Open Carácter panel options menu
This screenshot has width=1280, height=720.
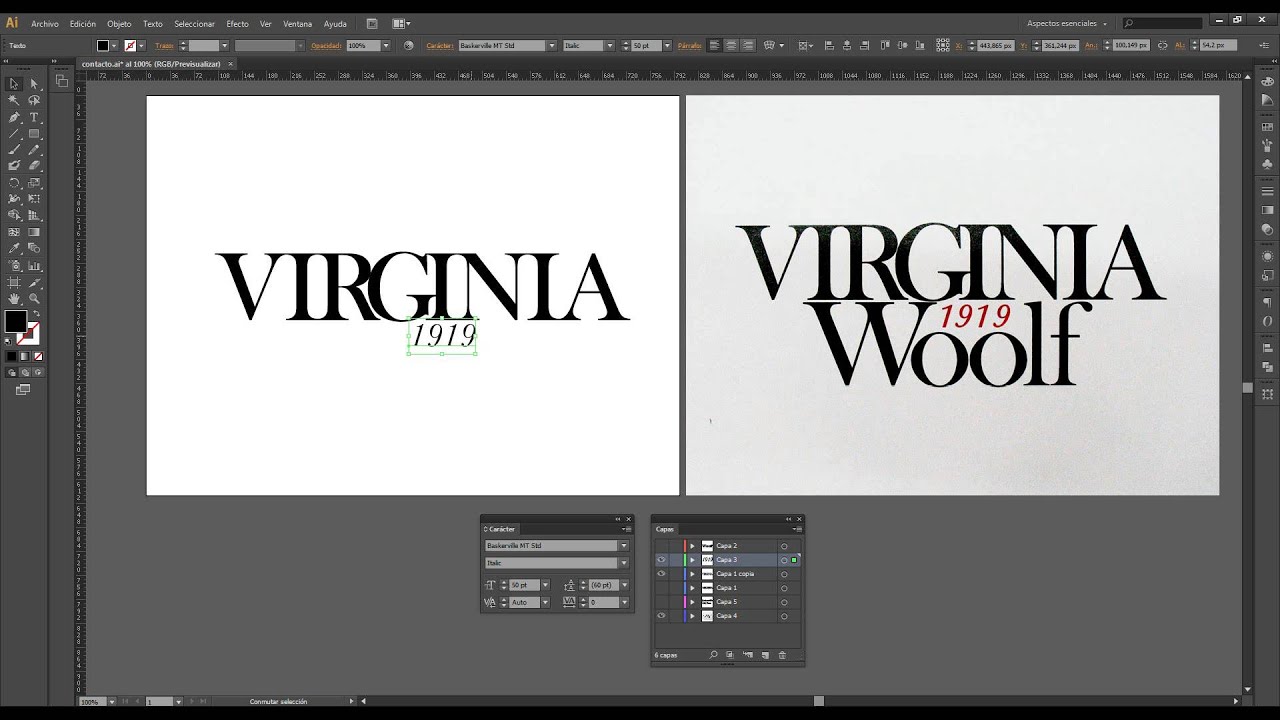click(627, 529)
